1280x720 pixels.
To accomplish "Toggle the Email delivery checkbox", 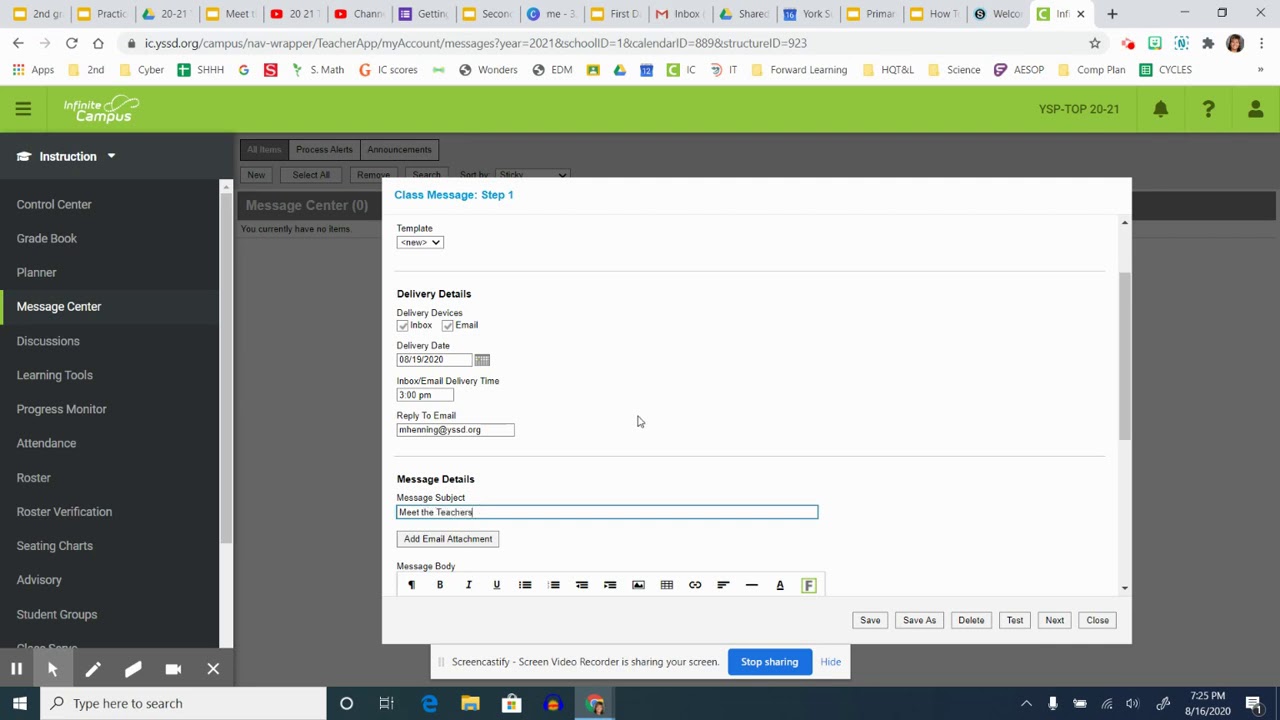I will (x=448, y=326).
